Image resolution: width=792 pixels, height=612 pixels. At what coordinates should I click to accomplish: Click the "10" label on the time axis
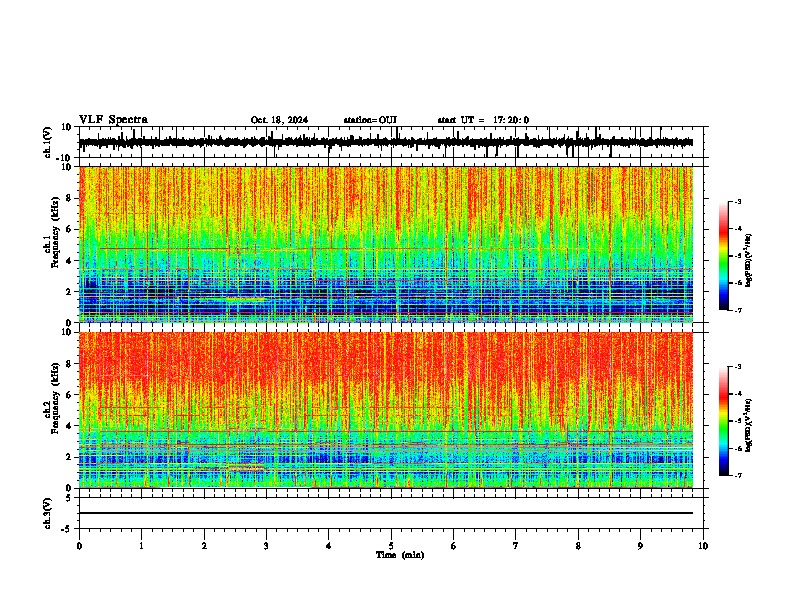pyautogui.click(x=703, y=546)
